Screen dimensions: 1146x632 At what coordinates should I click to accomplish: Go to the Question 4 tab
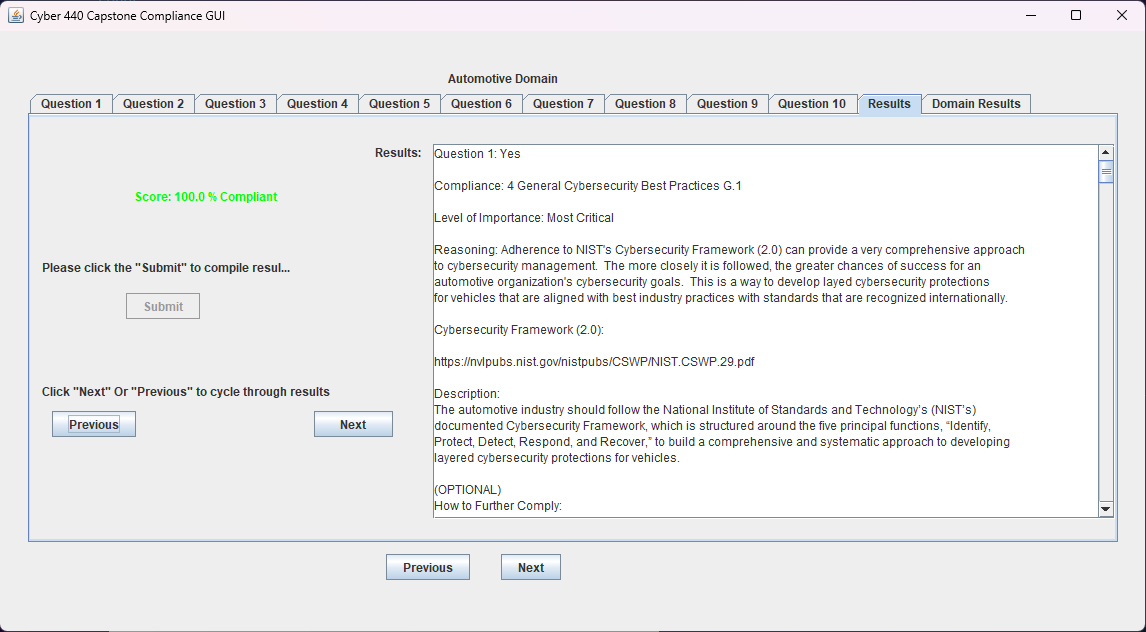[x=317, y=104]
